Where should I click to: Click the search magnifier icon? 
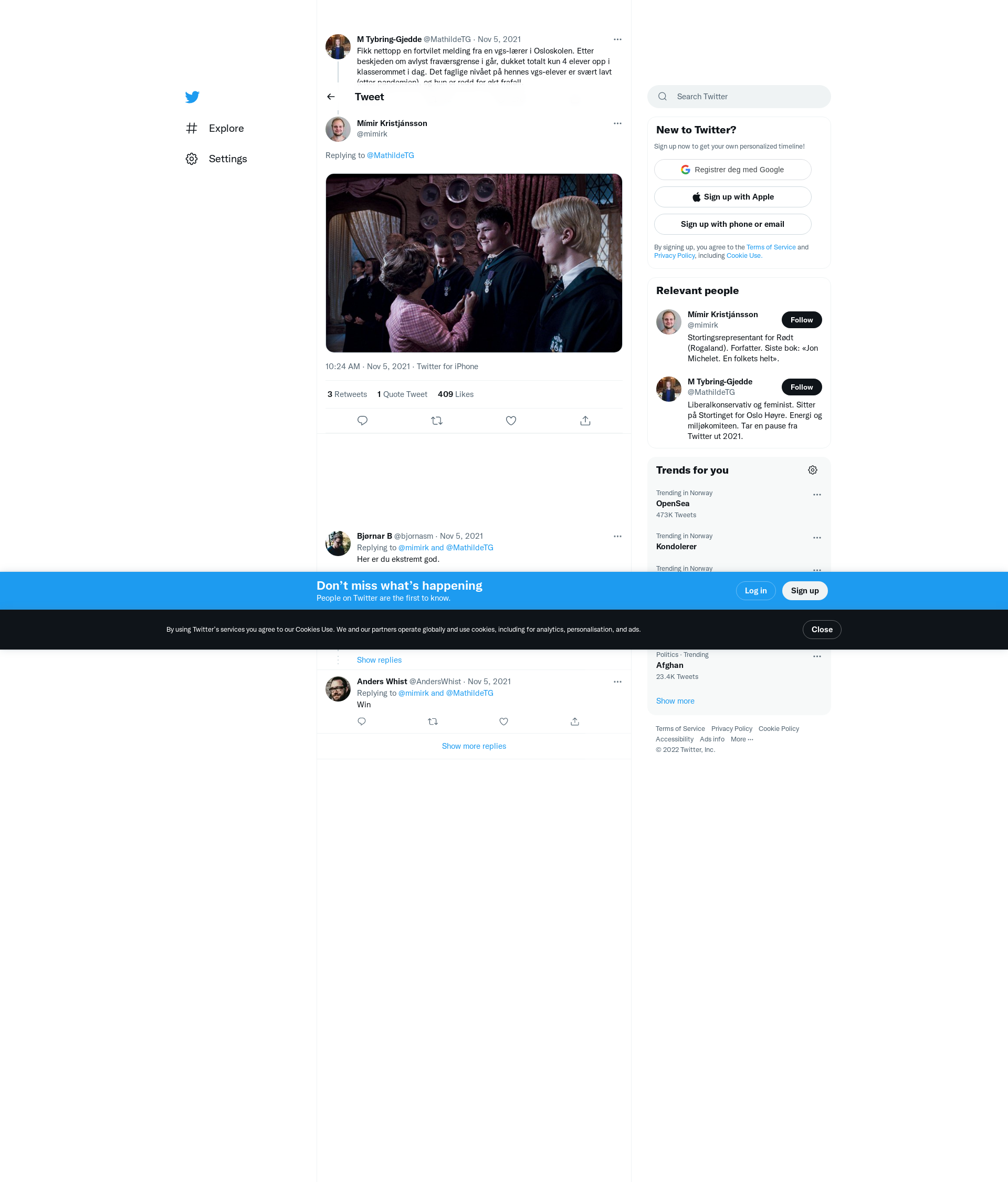tap(663, 97)
